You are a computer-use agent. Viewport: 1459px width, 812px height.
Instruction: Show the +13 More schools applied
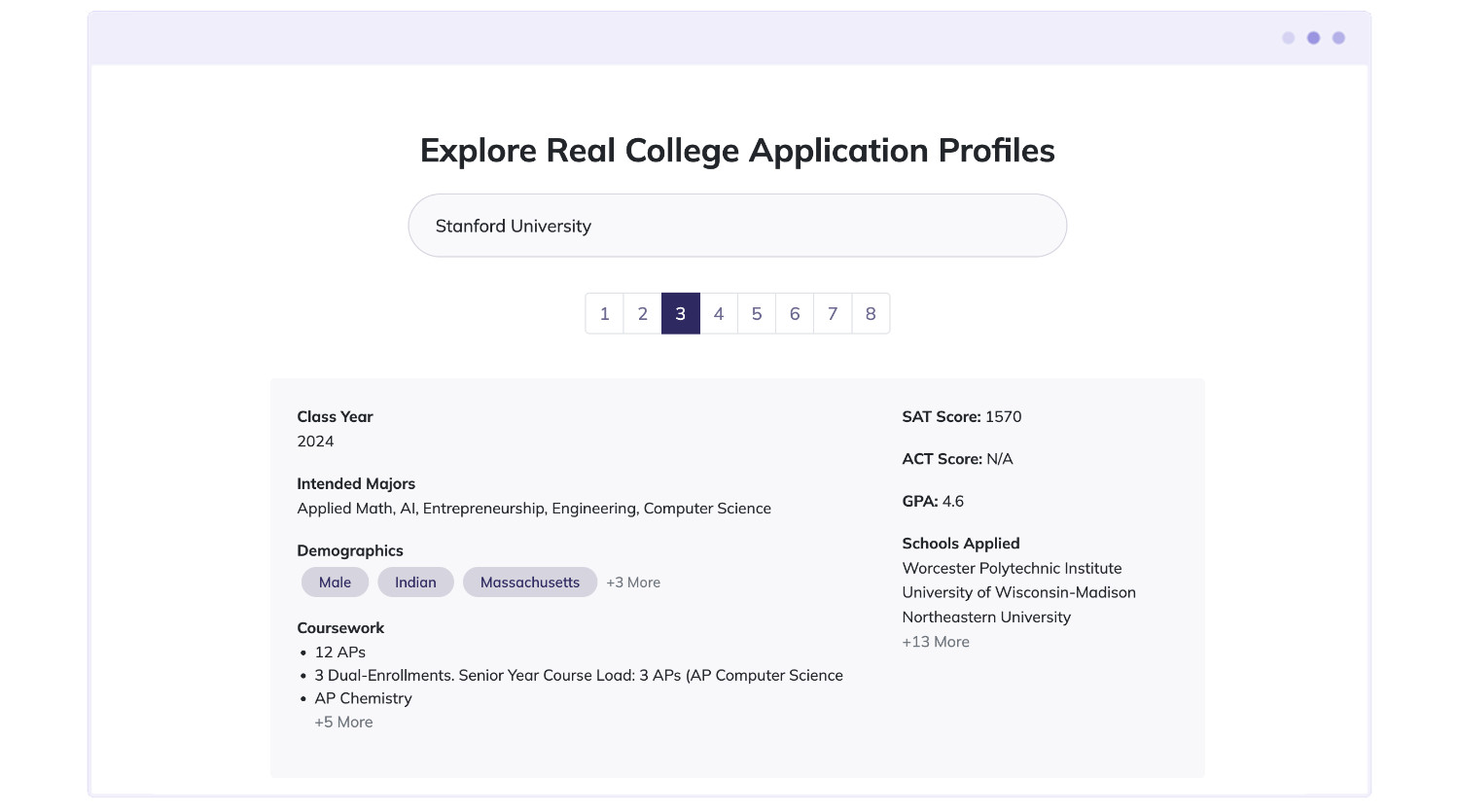(x=936, y=641)
